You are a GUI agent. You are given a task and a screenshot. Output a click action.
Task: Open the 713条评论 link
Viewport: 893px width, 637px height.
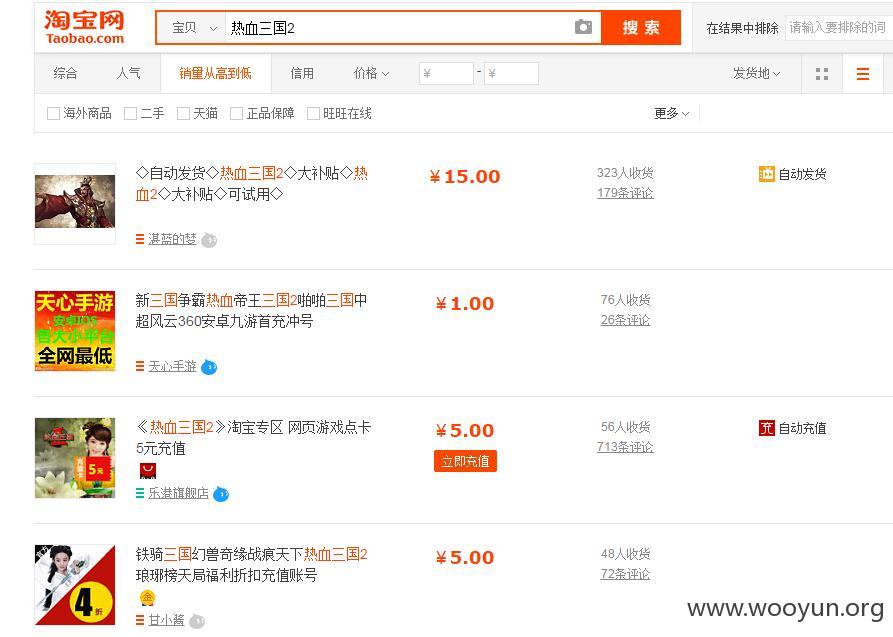pyautogui.click(x=625, y=447)
